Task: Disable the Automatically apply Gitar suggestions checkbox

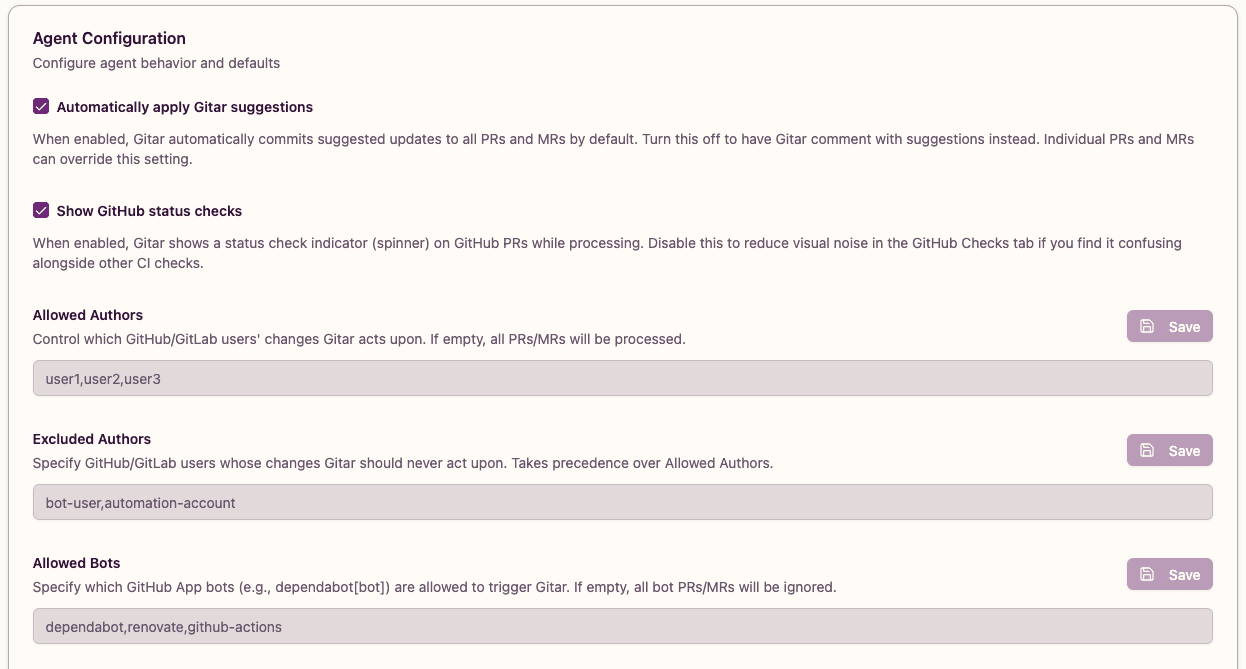Action: [41, 106]
